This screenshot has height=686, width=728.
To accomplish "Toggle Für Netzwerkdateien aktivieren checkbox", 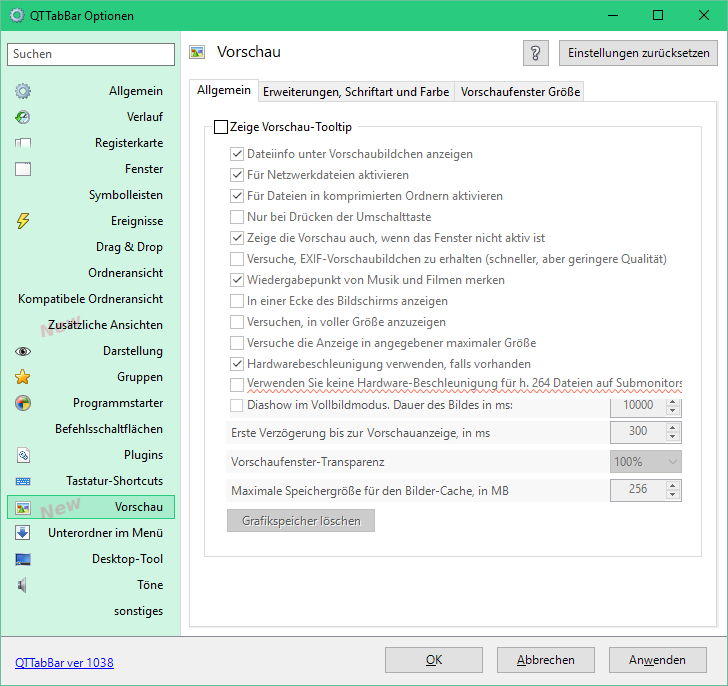I will click(x=237, y=175).
